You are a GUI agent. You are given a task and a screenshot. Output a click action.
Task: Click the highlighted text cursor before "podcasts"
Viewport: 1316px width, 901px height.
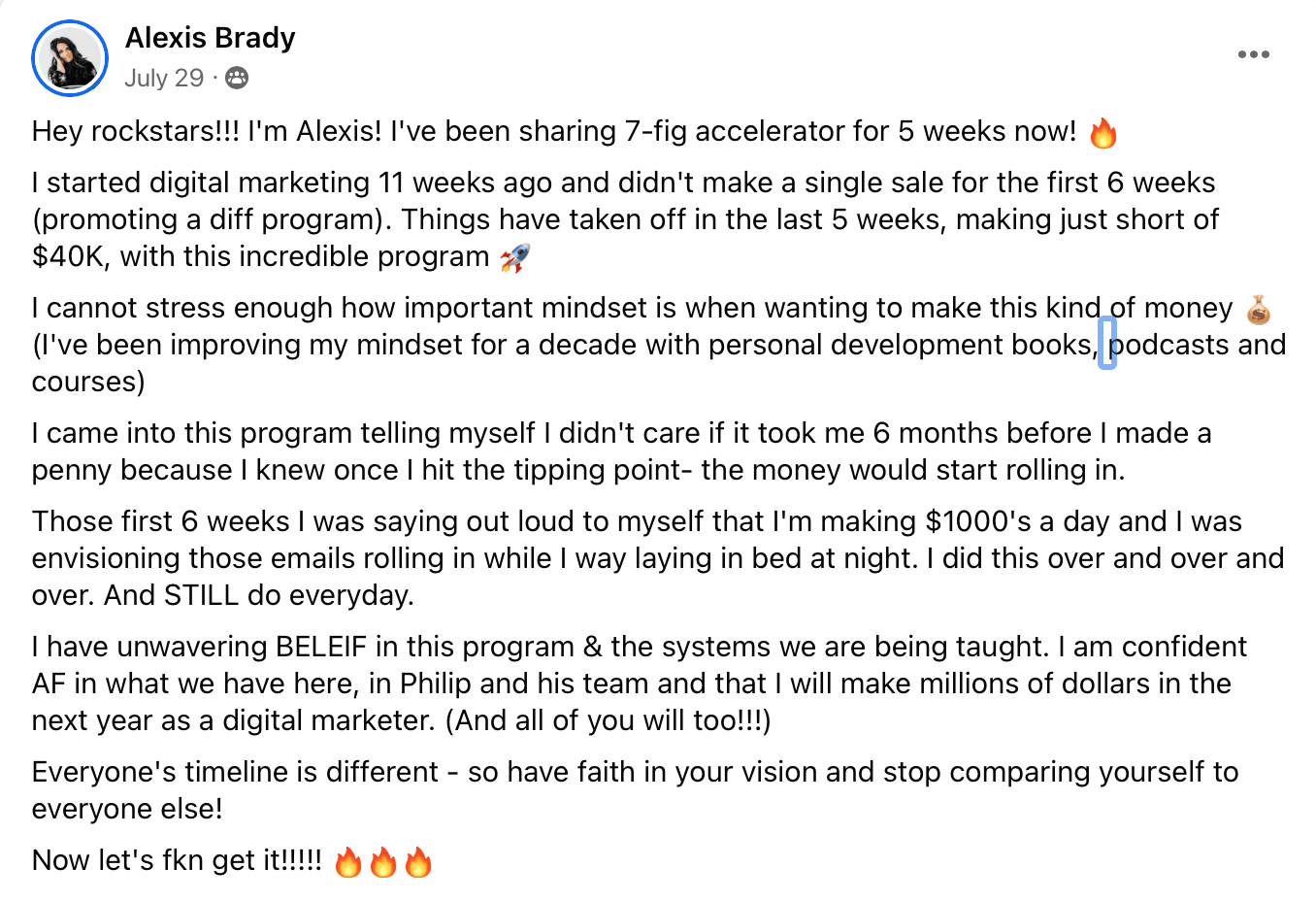[1106, 344]
